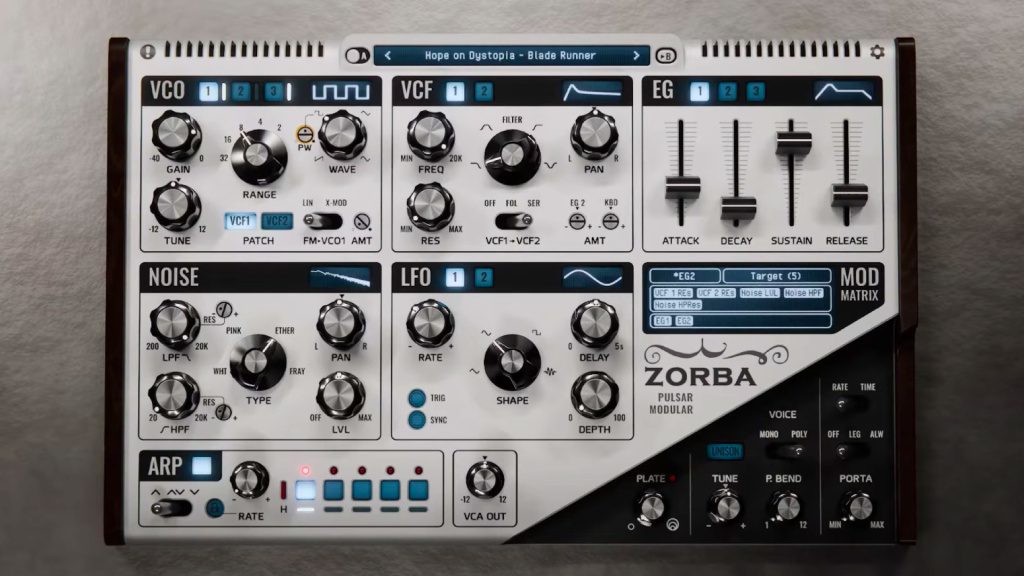Click the PW pulse width mini knob

pyautogui.click(x=305, y=135)
